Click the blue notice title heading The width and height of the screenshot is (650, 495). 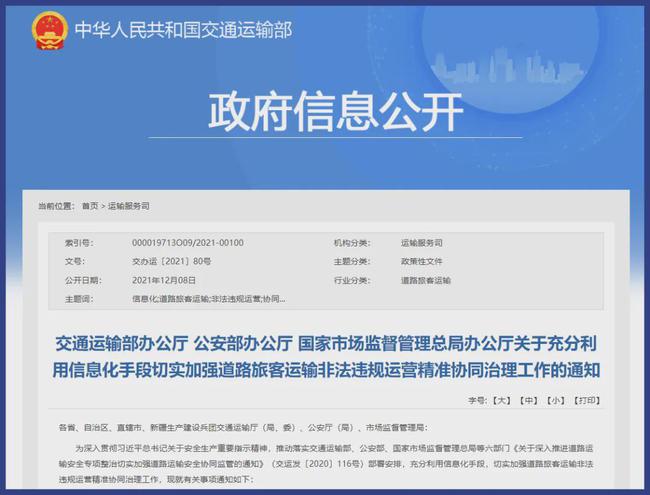(325, 357)
